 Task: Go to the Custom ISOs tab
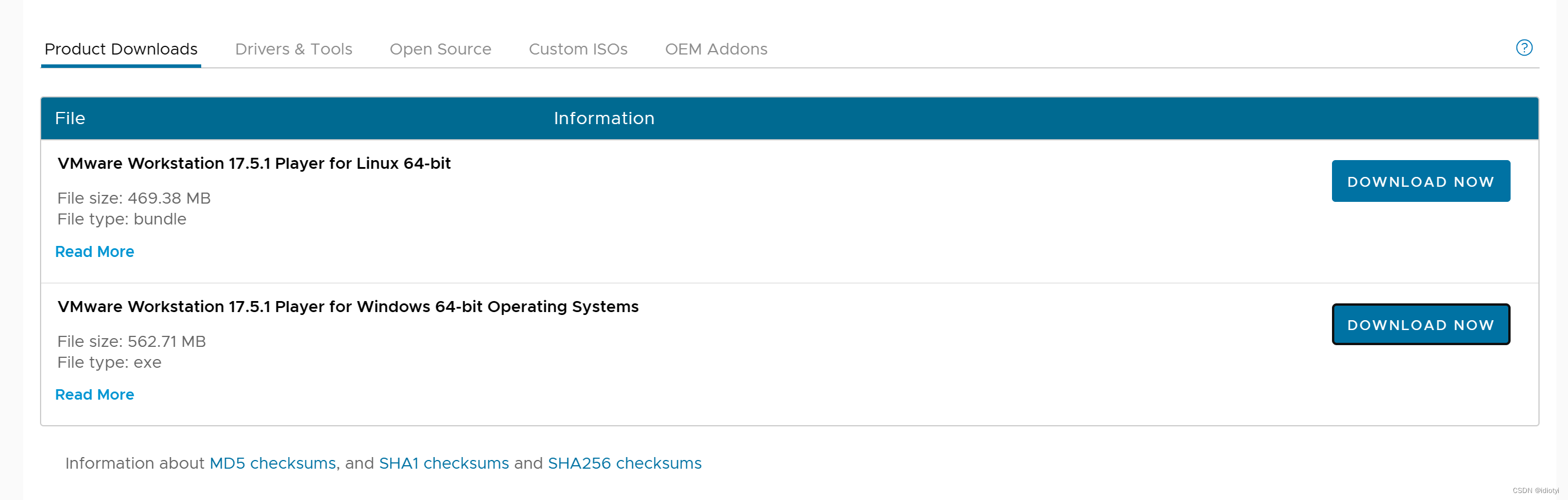578,49
